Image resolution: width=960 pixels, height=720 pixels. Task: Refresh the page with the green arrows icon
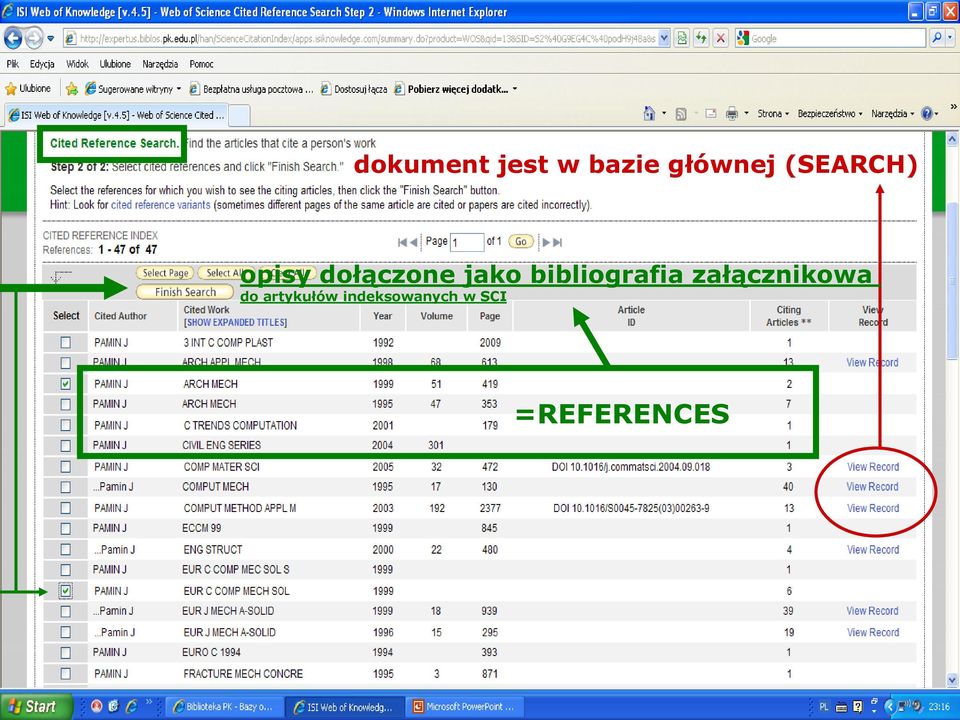click(701, 38)
